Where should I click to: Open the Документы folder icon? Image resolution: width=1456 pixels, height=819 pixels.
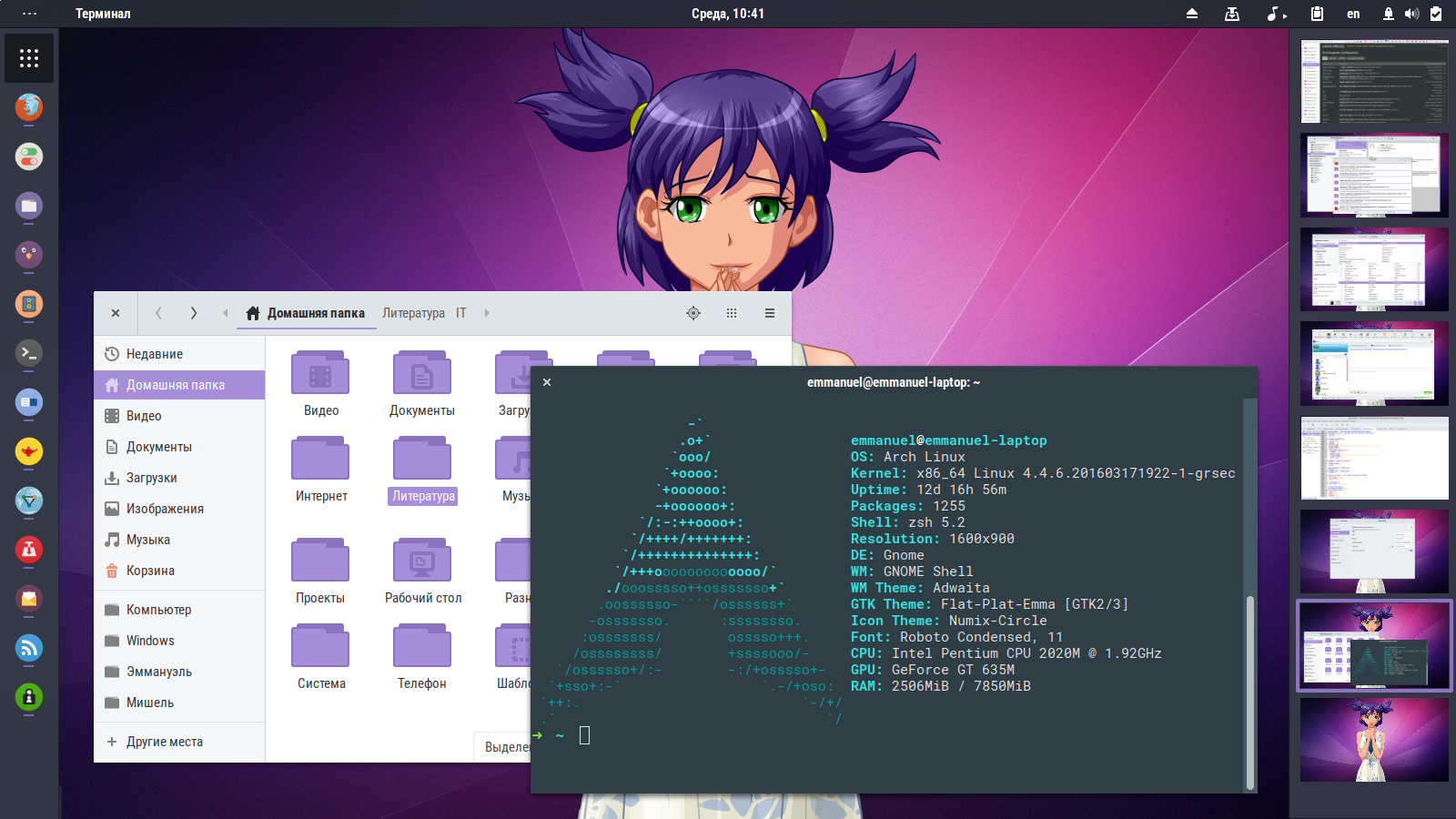pyautogui.click(x=422, y=373)
